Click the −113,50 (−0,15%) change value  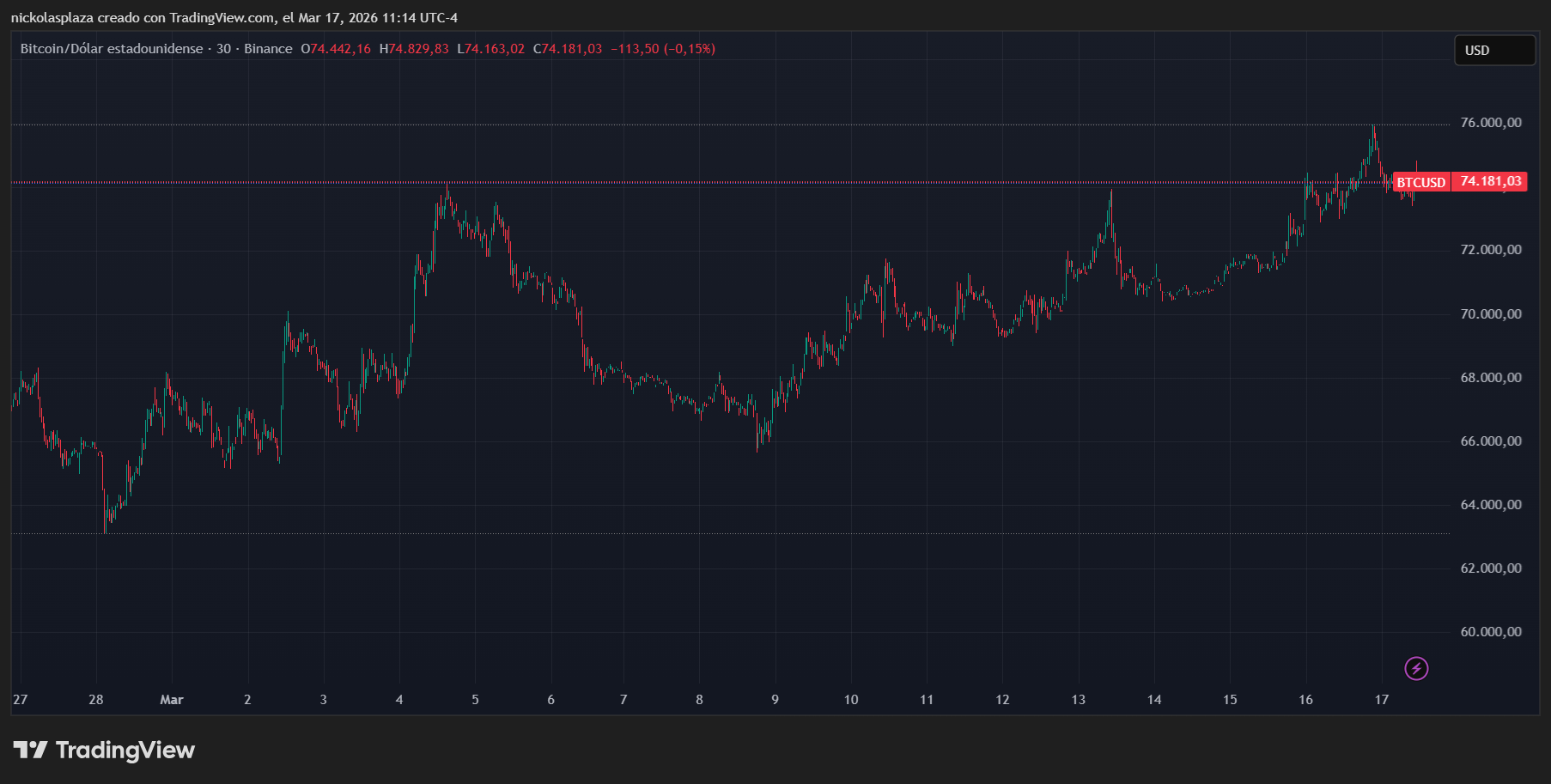[663, 49]
